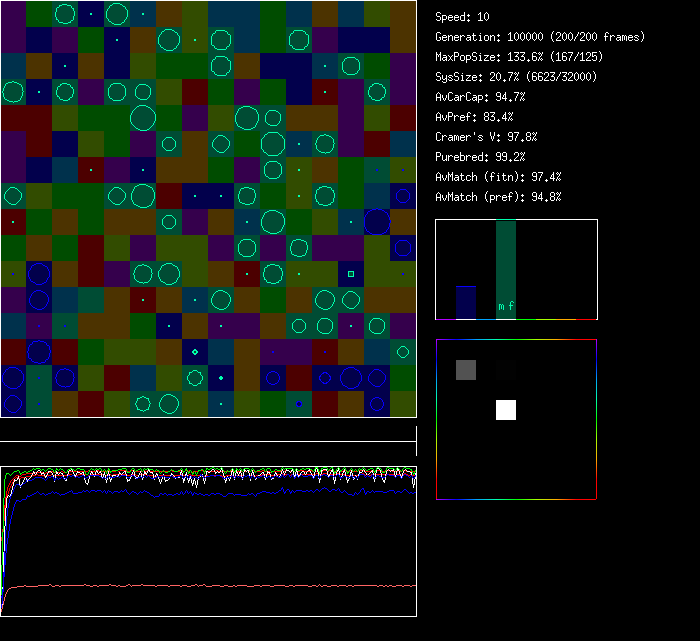Select the filled blue dot in the grid's bottom row
The width and height of the screenshot is (700, 641).
(298, 404)
